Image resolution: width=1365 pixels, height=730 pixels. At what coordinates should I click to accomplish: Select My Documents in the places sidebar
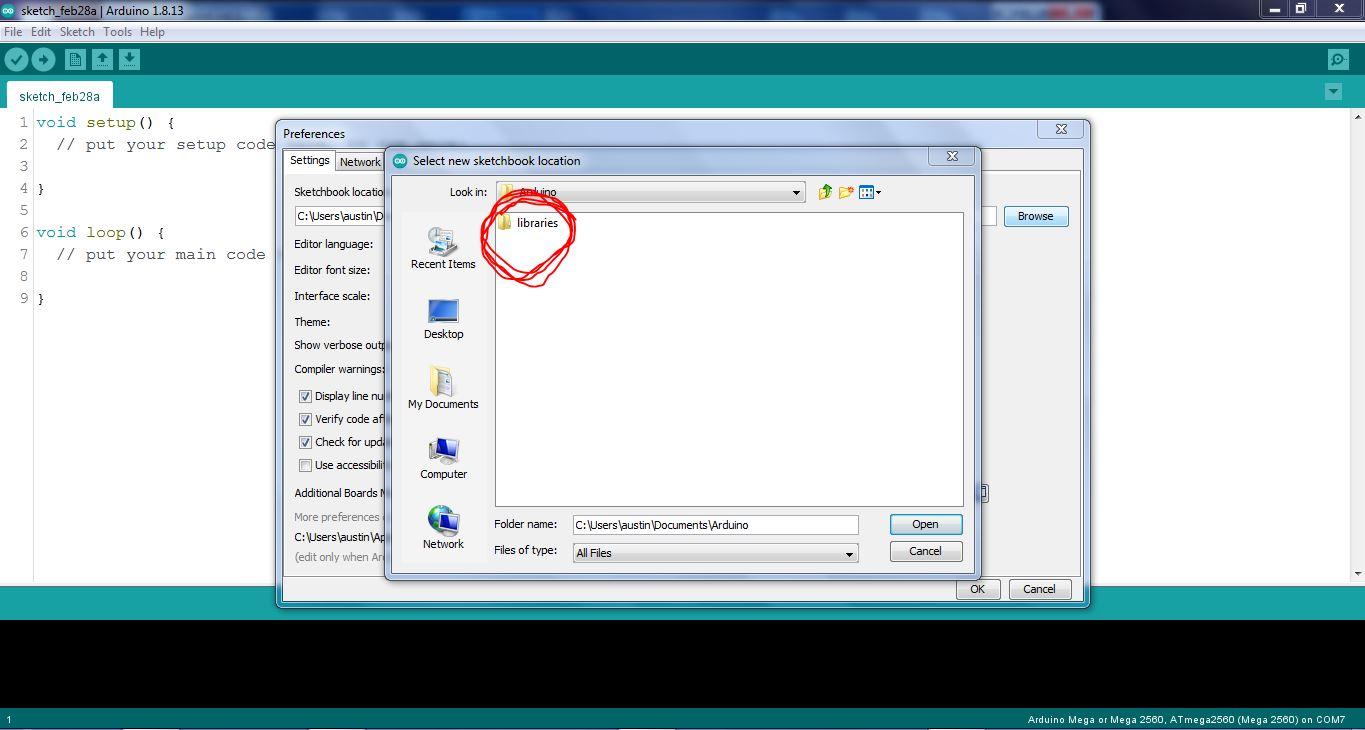(443, 388)
